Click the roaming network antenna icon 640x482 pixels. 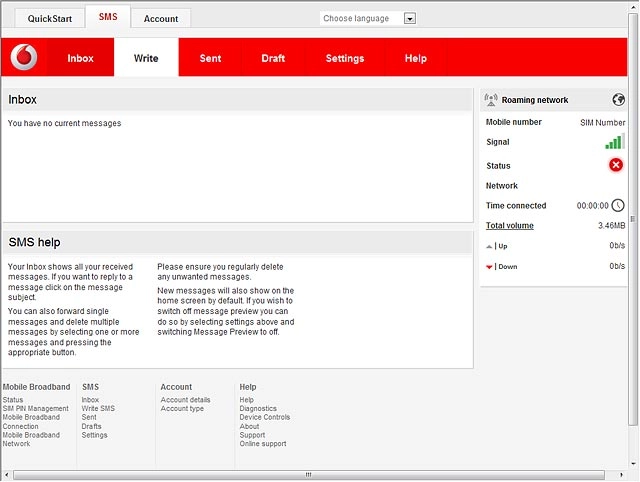[x=491, y=99]
